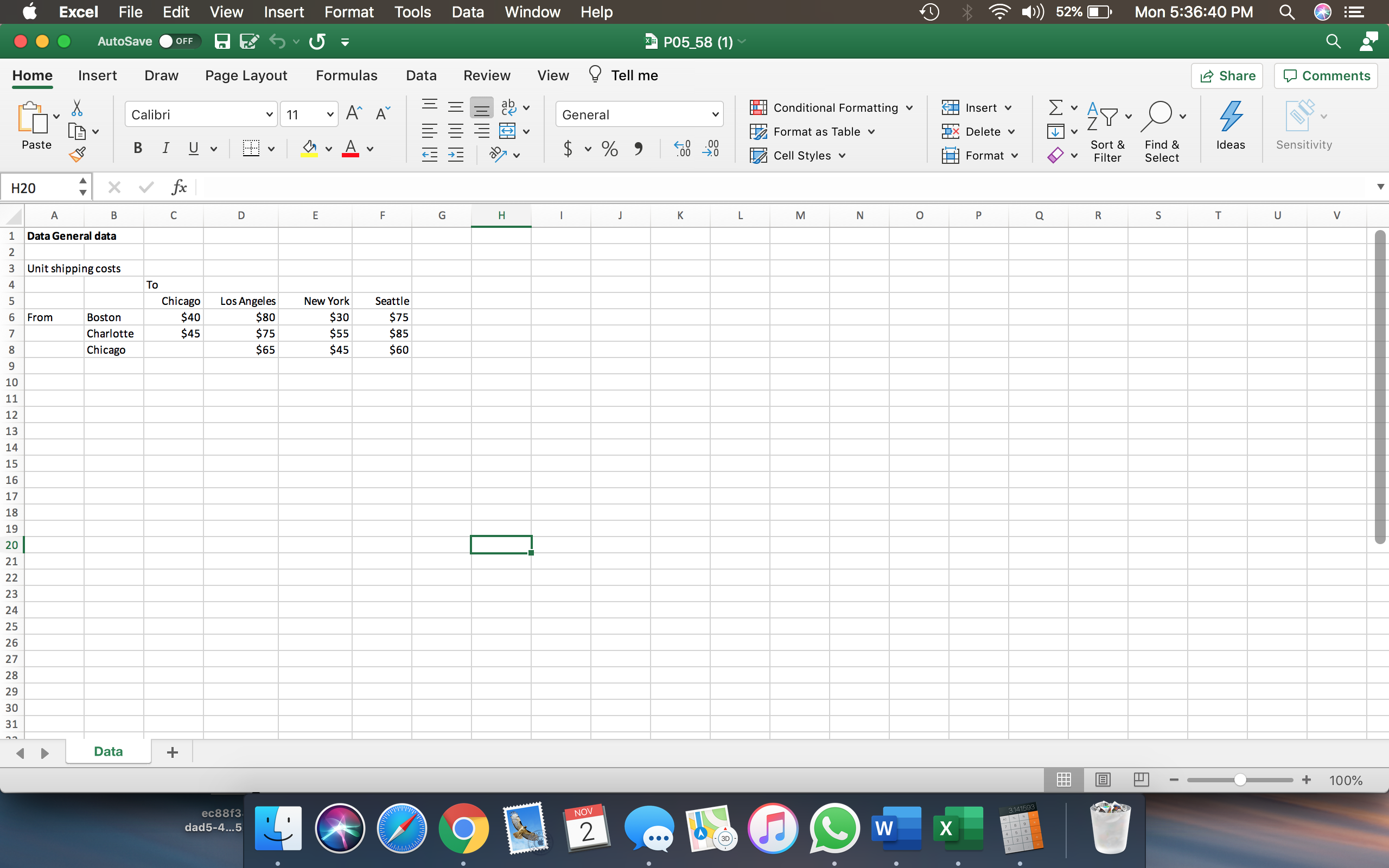
Task: Click the Format Cells icon
Action: click(x=950, y=155)
